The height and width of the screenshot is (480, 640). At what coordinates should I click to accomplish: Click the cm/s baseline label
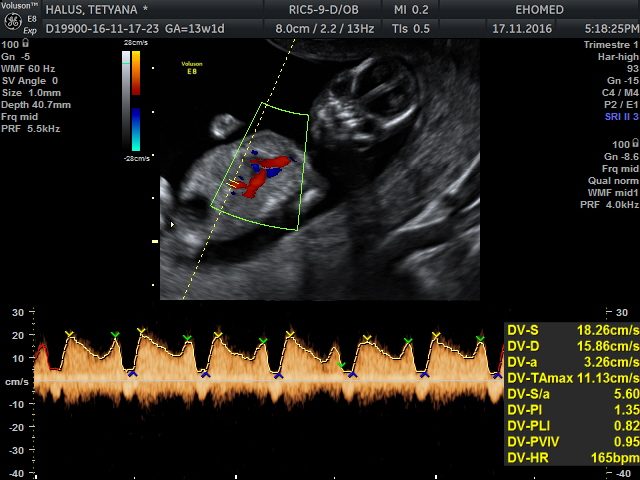tap(17, 382)
